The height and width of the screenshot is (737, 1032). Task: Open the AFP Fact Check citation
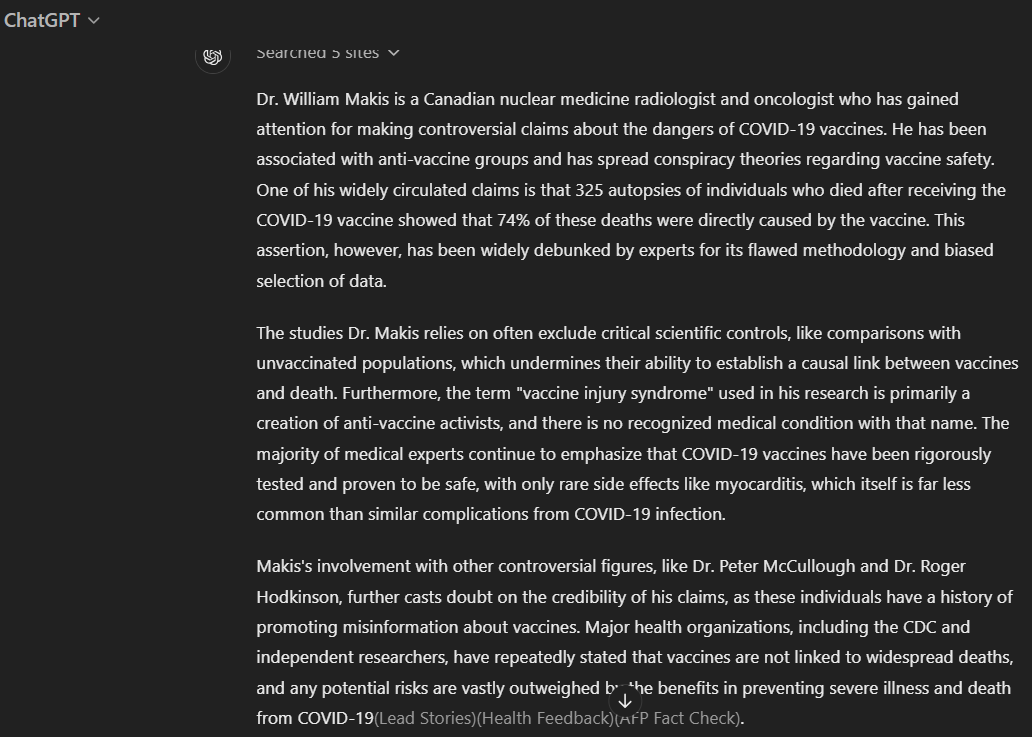coord(677,718)
